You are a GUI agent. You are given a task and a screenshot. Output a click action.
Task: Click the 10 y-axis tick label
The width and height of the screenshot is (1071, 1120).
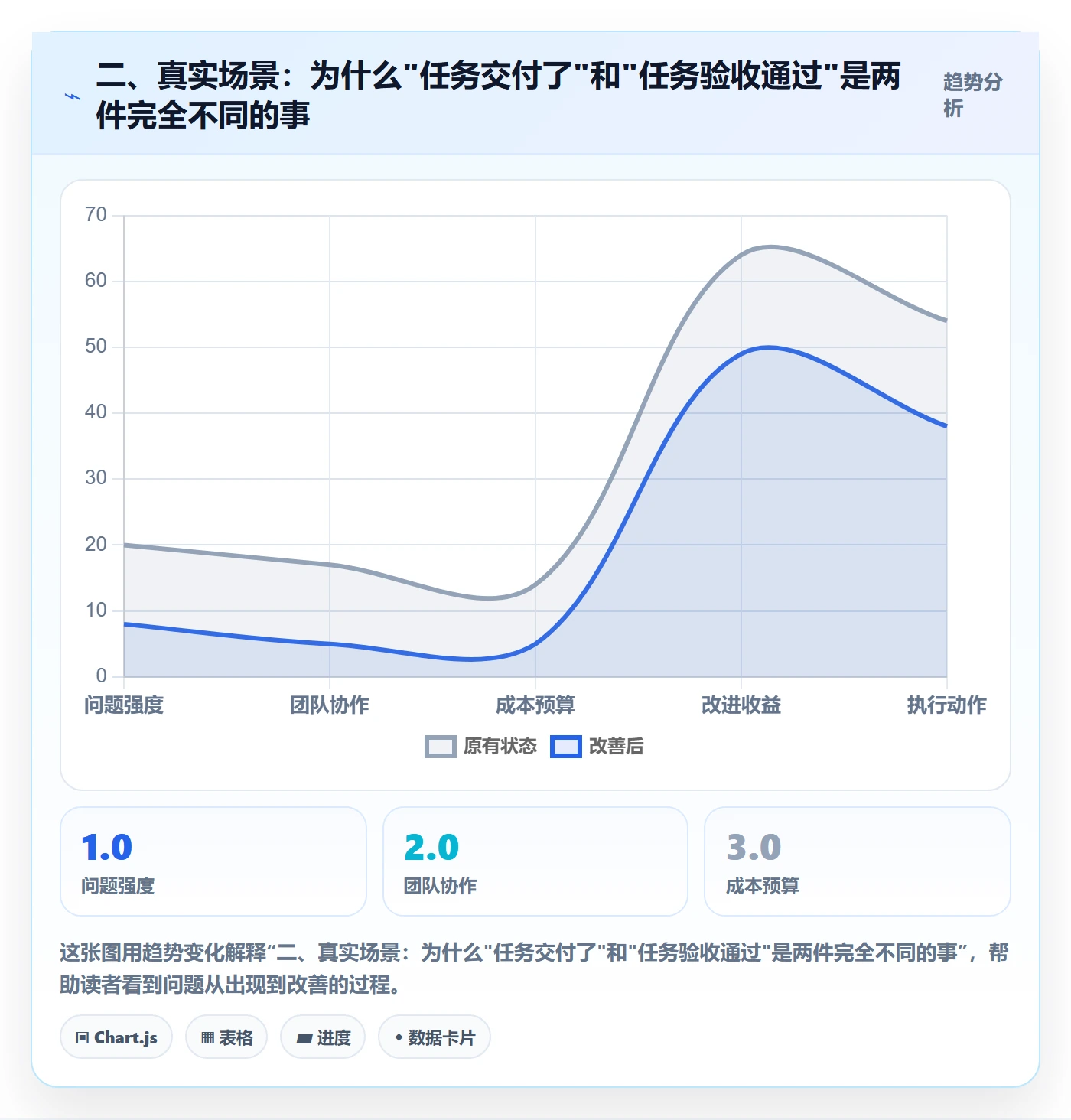point(96,610)
